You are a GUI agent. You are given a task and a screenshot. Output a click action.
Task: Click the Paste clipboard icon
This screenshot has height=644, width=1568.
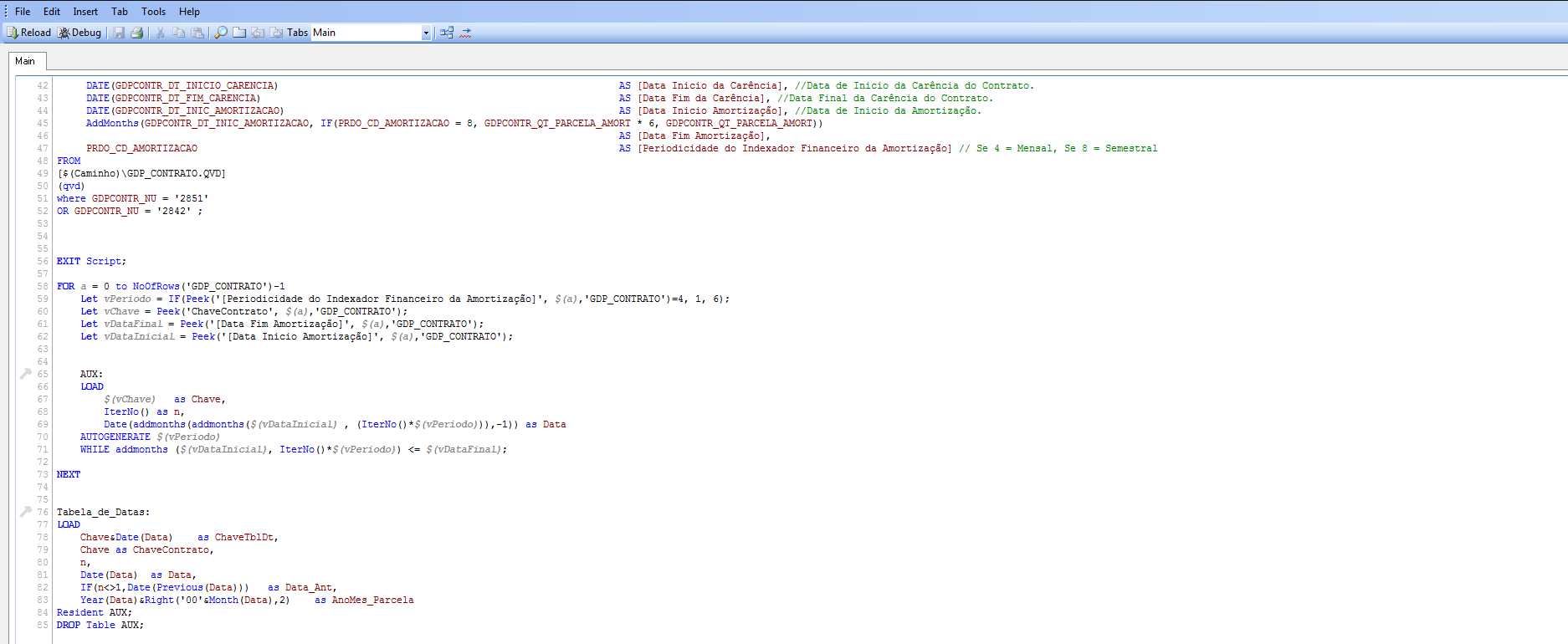point(197,33)
